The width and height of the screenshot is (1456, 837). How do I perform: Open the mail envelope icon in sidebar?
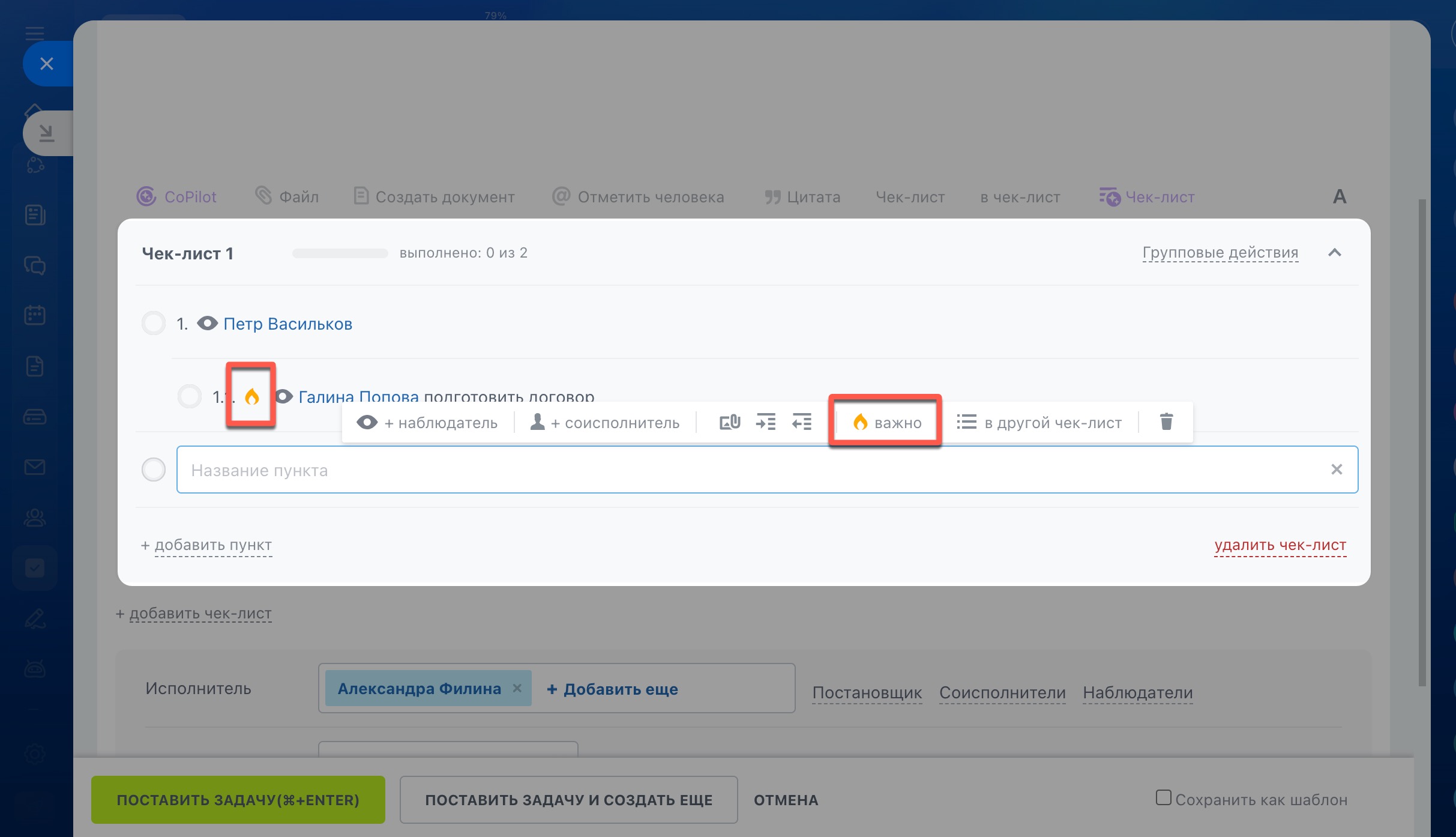35,467
